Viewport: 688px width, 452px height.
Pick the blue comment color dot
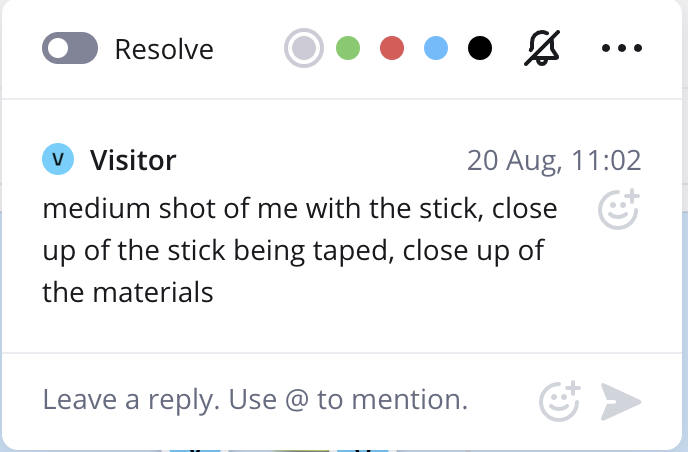(436, 48)
